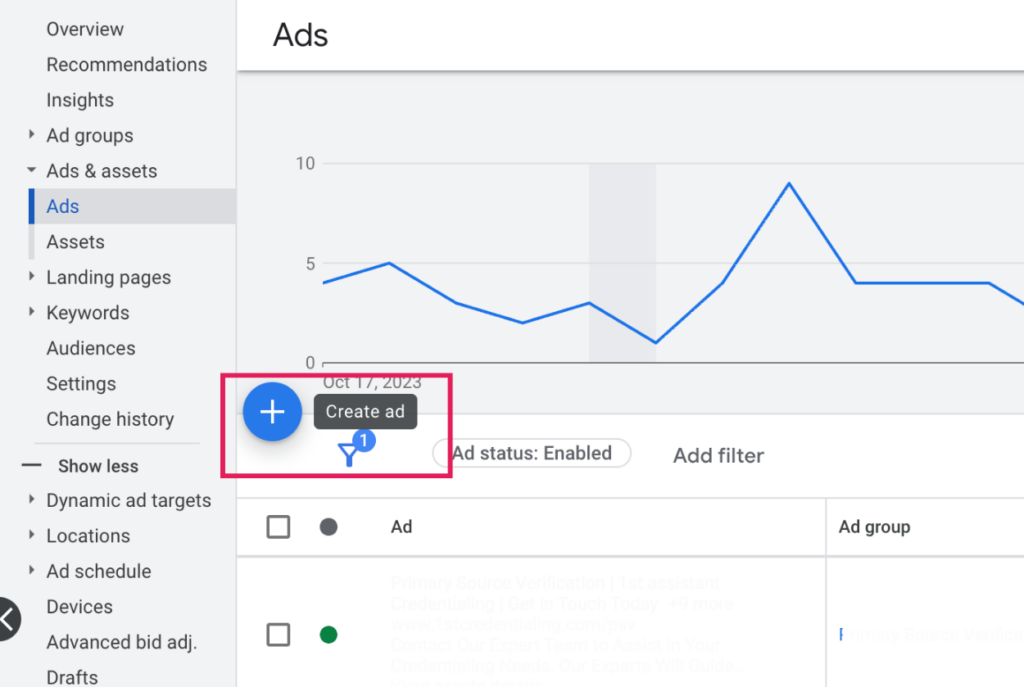The width and height of the screenshot is (1024, 687).
Task: Expand the Keywords section
Action: point(32,312)
